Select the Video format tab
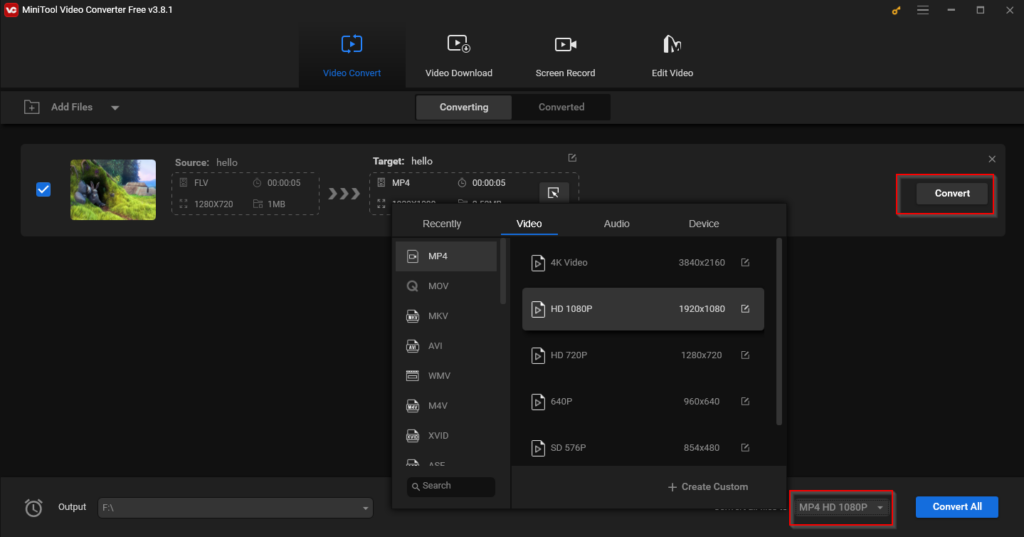 [x=529, y=223]
